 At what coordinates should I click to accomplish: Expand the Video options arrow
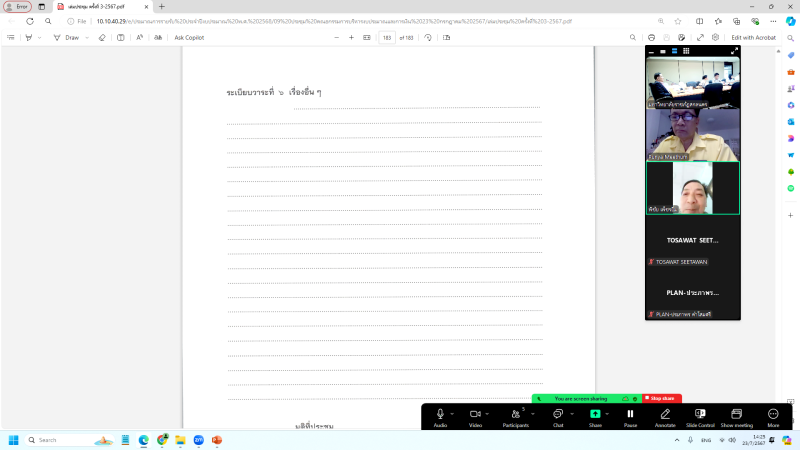(488, 413)
